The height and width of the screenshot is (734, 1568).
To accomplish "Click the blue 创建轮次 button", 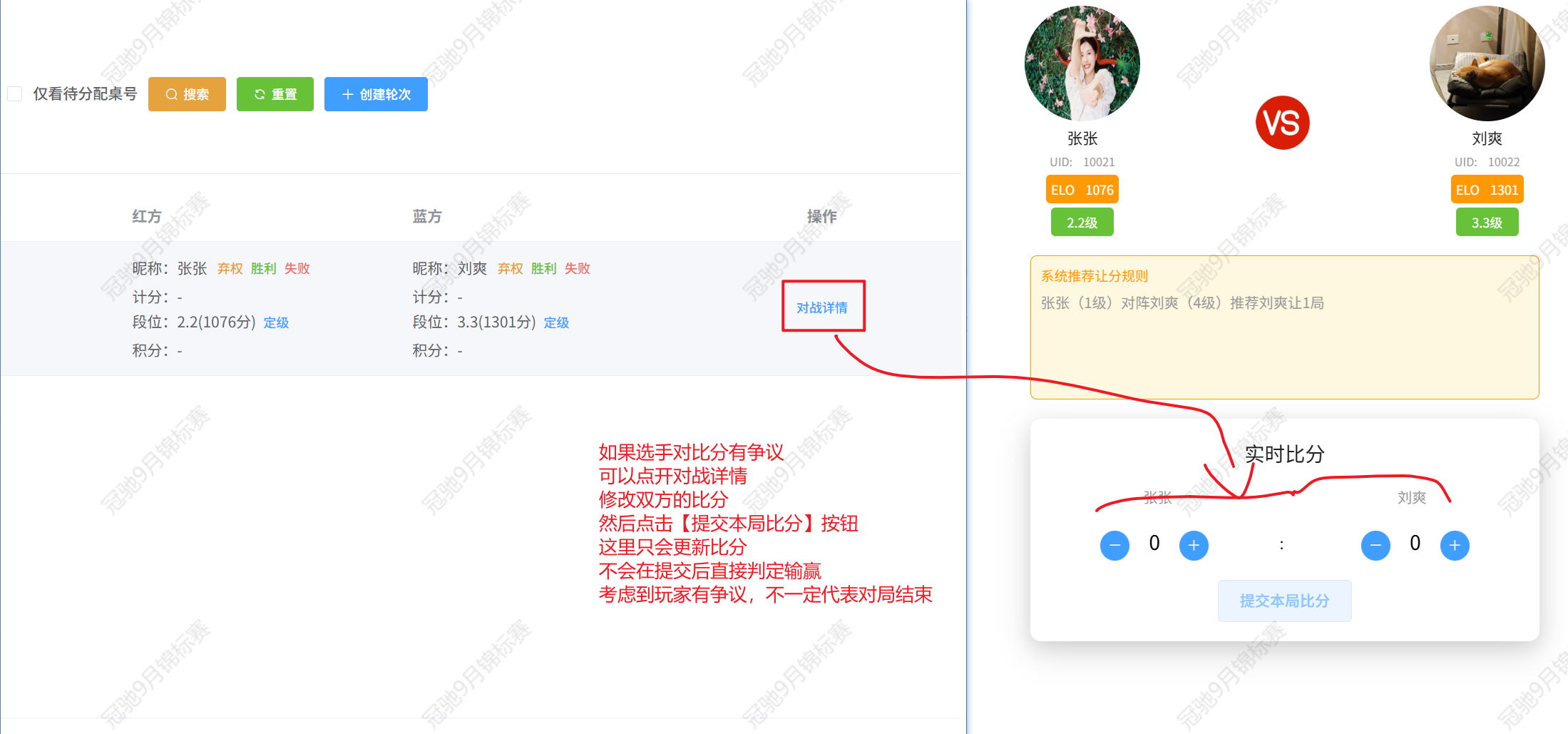I will coord(376,94).
